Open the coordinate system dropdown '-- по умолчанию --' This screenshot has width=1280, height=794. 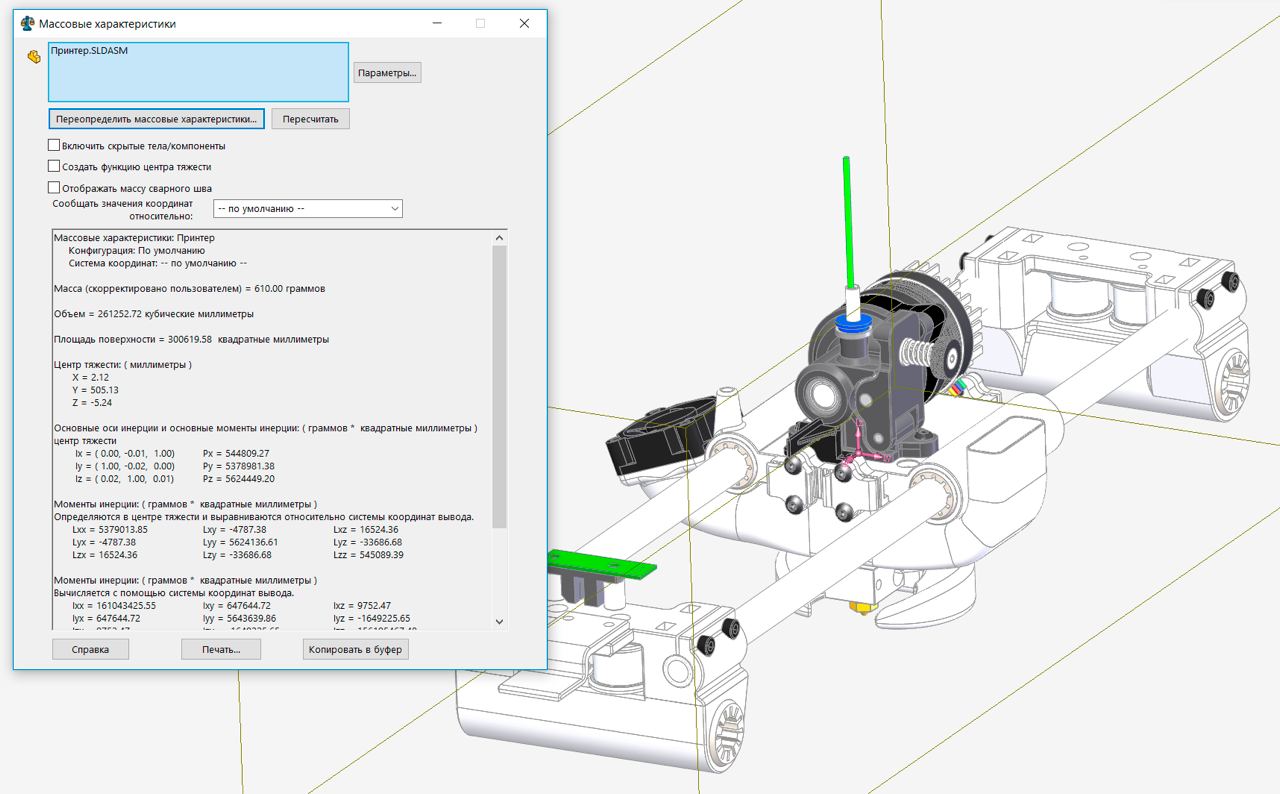tap(308, 209)
